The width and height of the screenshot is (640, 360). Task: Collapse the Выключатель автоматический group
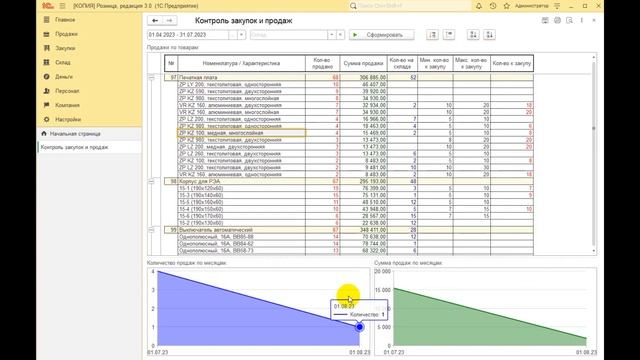[151, 230]
